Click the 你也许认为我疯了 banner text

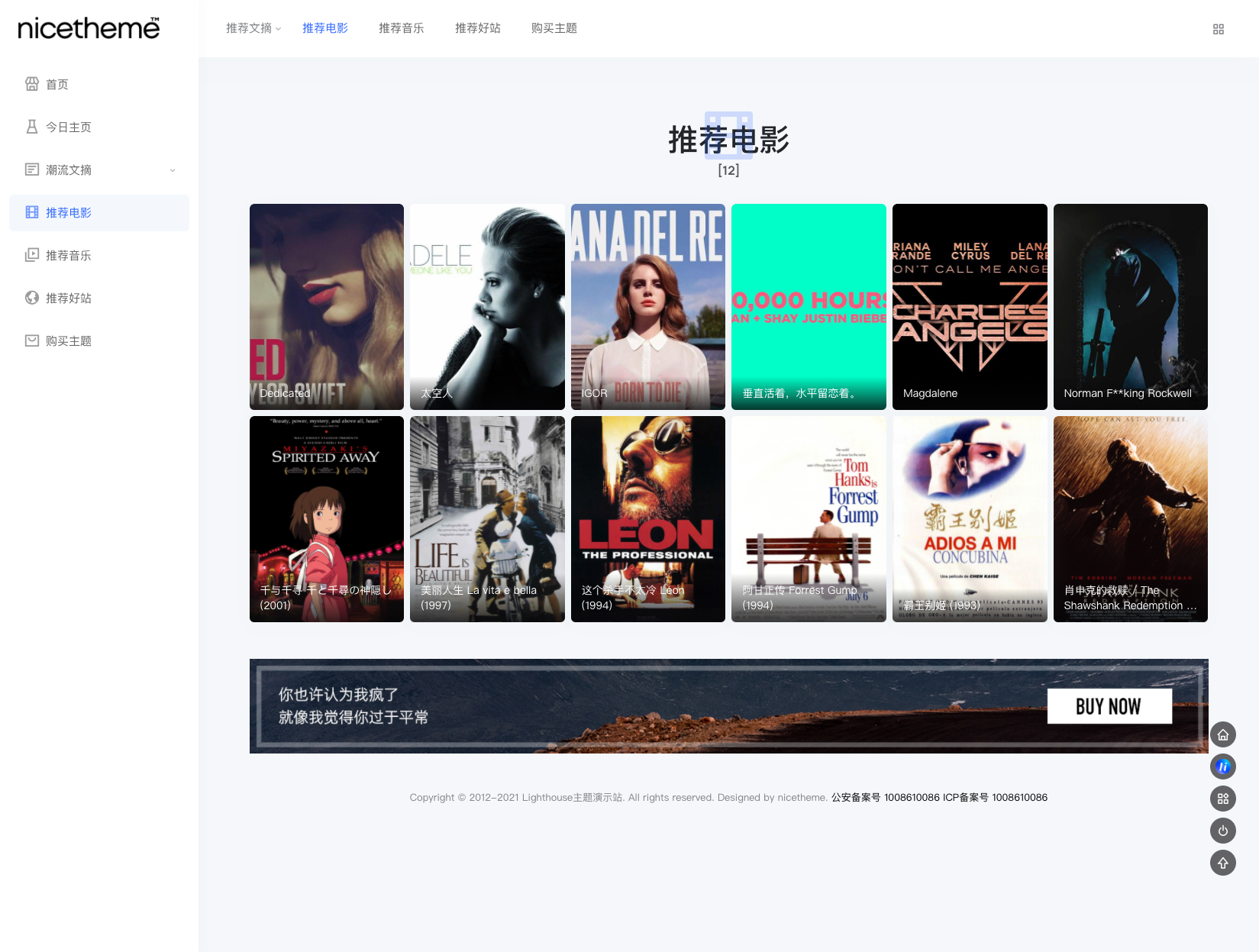(x=338, y=695)
